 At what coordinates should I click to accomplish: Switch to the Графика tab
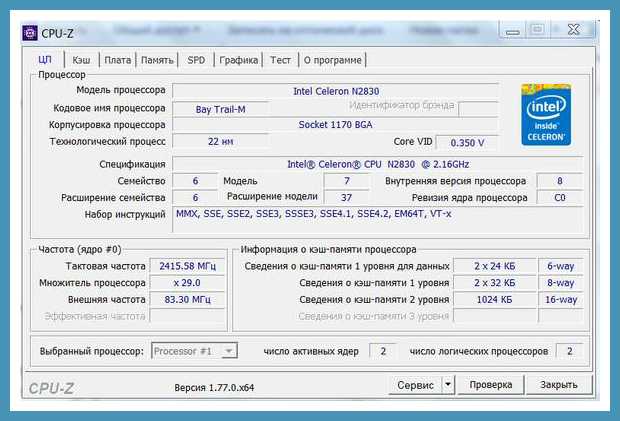click(238, 60)
